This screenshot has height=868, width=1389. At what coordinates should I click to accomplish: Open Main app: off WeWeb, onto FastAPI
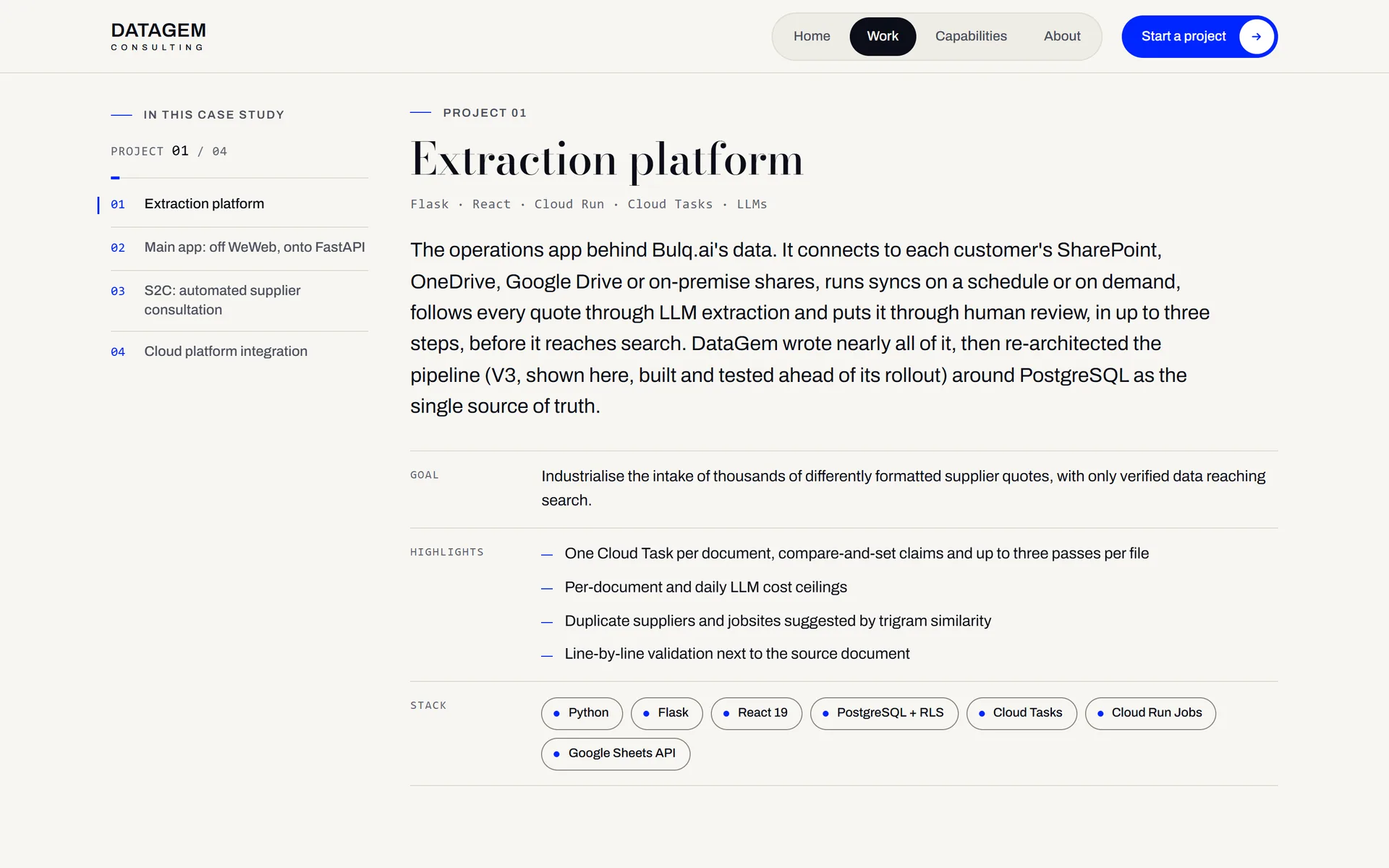click(239, 247)
